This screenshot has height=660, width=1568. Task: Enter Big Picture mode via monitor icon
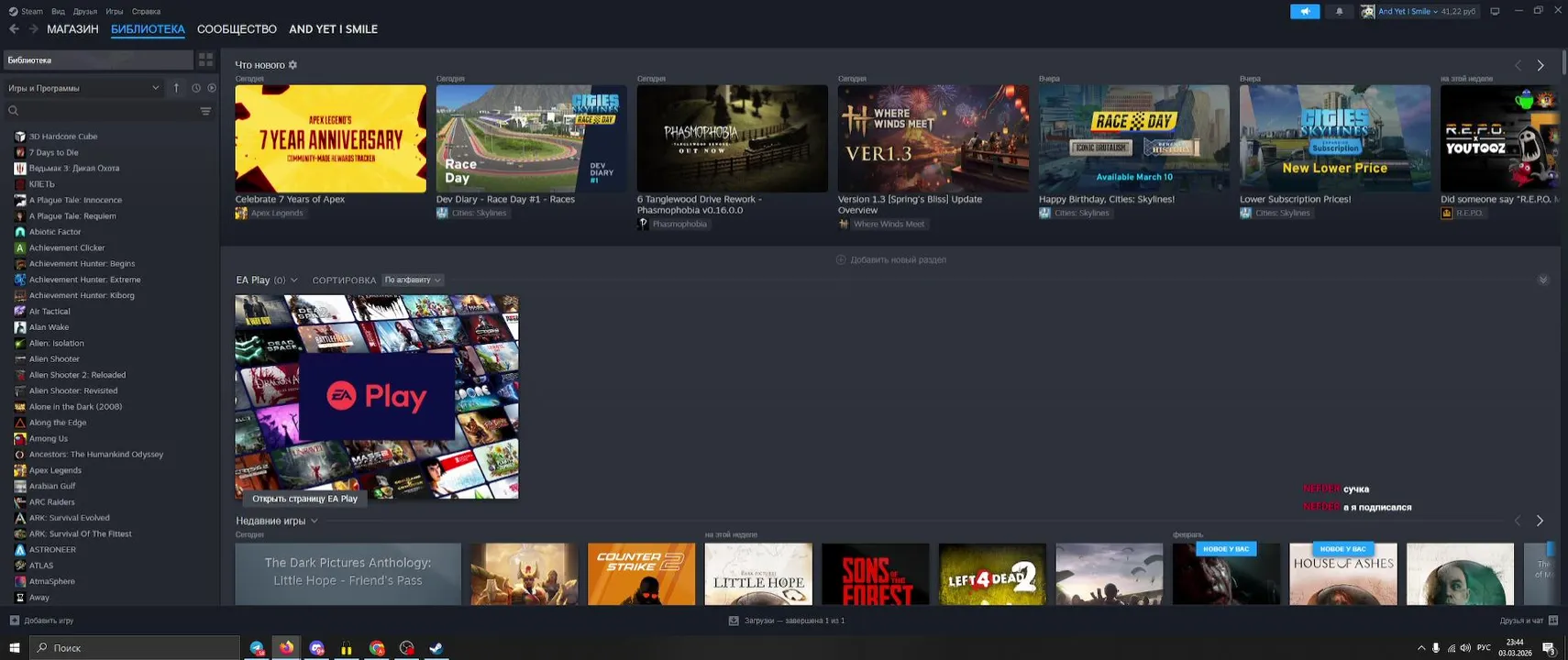pyautogui.click(x=1495, y=11)
